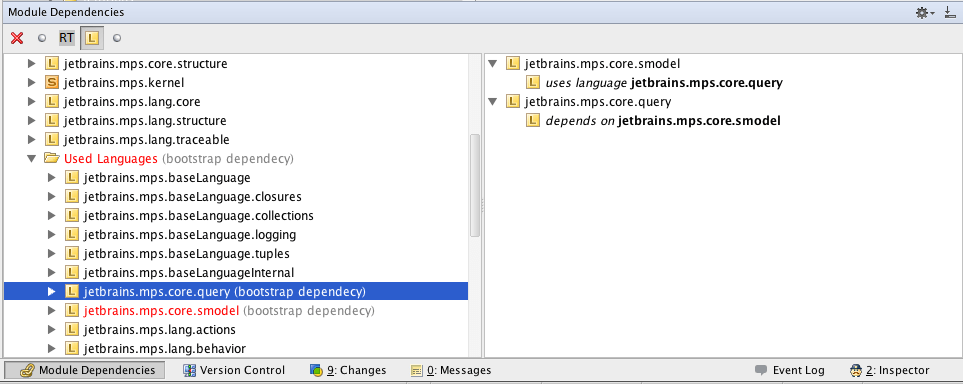
Task: Expand jetbrains.mps.baseLanguage.logging node
Action: (52, 235)
